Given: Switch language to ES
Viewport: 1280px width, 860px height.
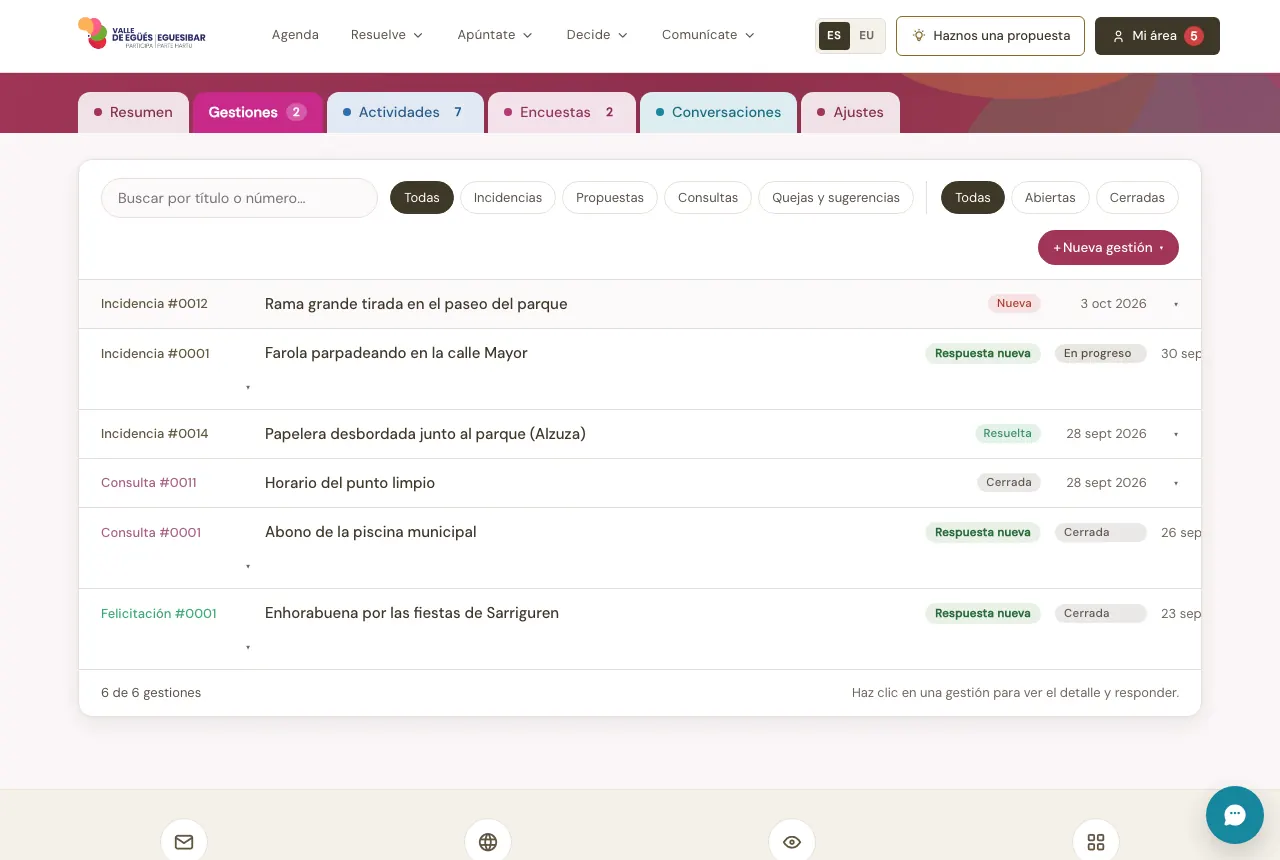Looking at the screenshot, I should click(x=834, y=36).
